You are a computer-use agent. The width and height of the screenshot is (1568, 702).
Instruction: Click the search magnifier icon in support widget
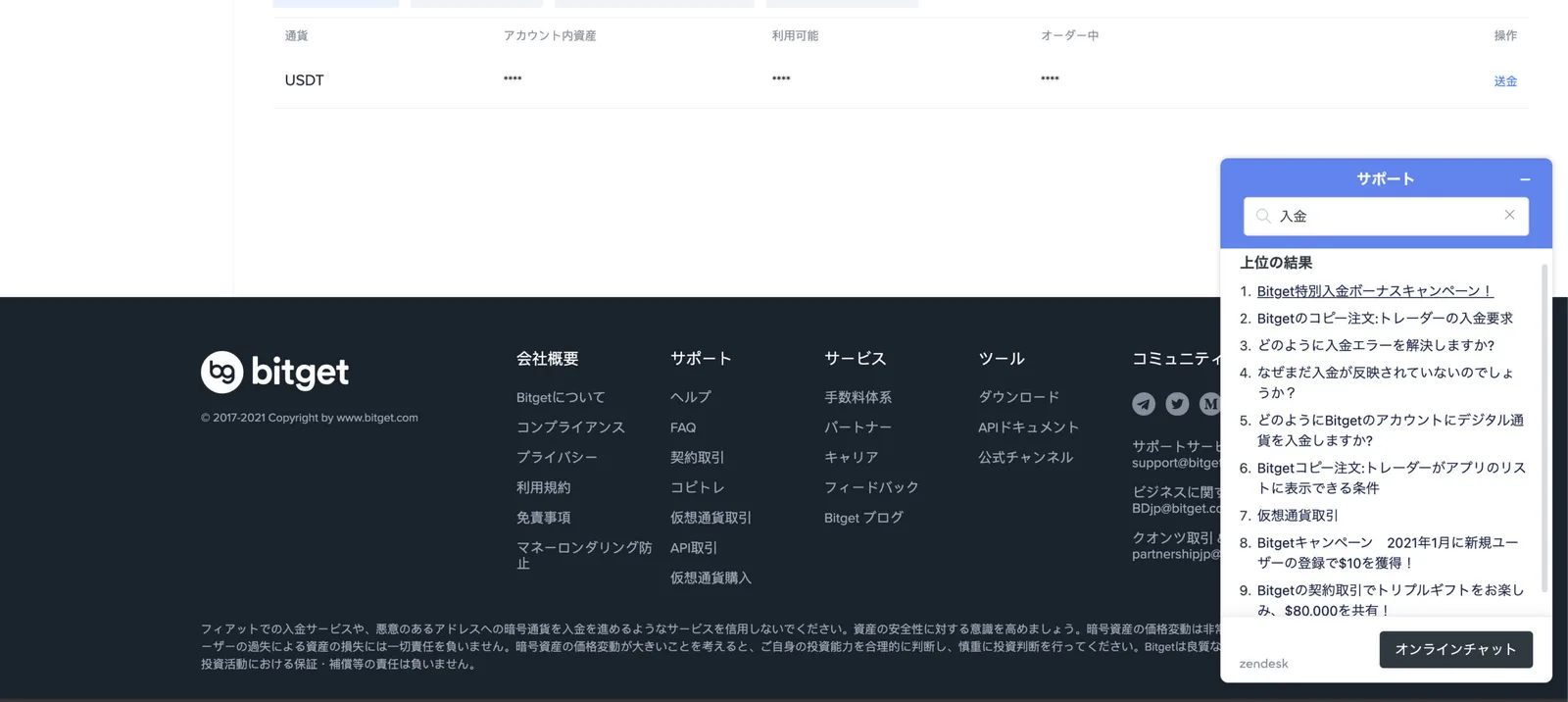[1263, 216]
